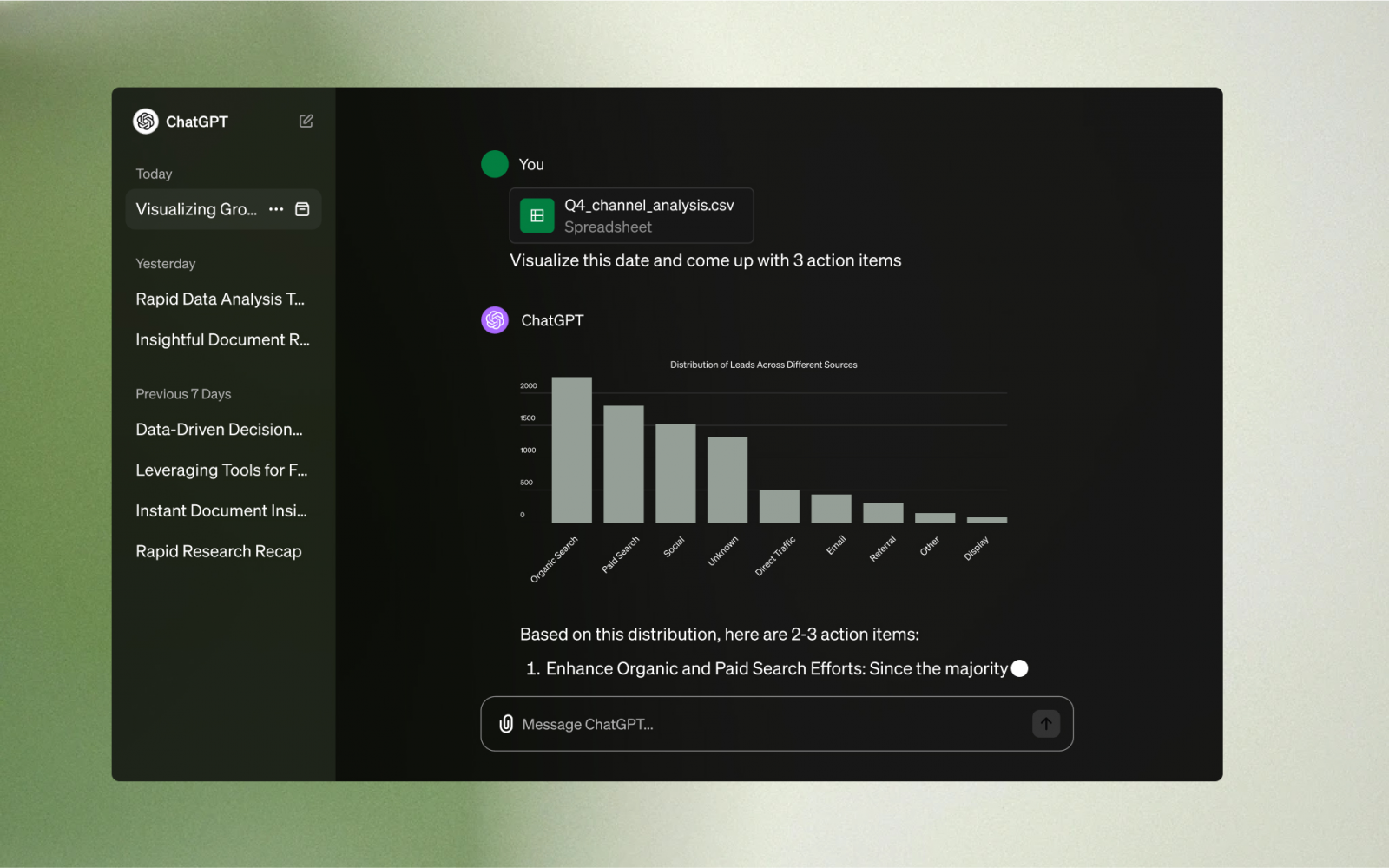
Task: Open the Rapid Data Analysis chat
Action: (x=220, y=299)
